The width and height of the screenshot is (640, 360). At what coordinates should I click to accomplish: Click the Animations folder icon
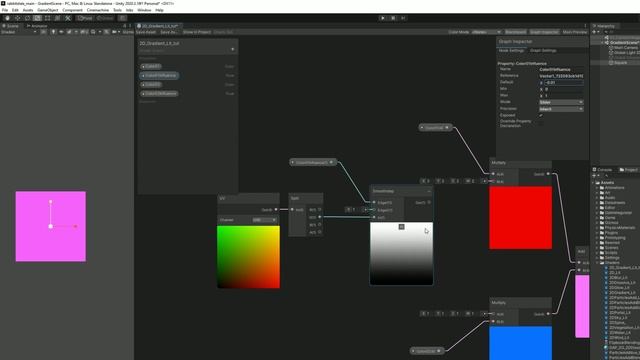coord(602,188)
